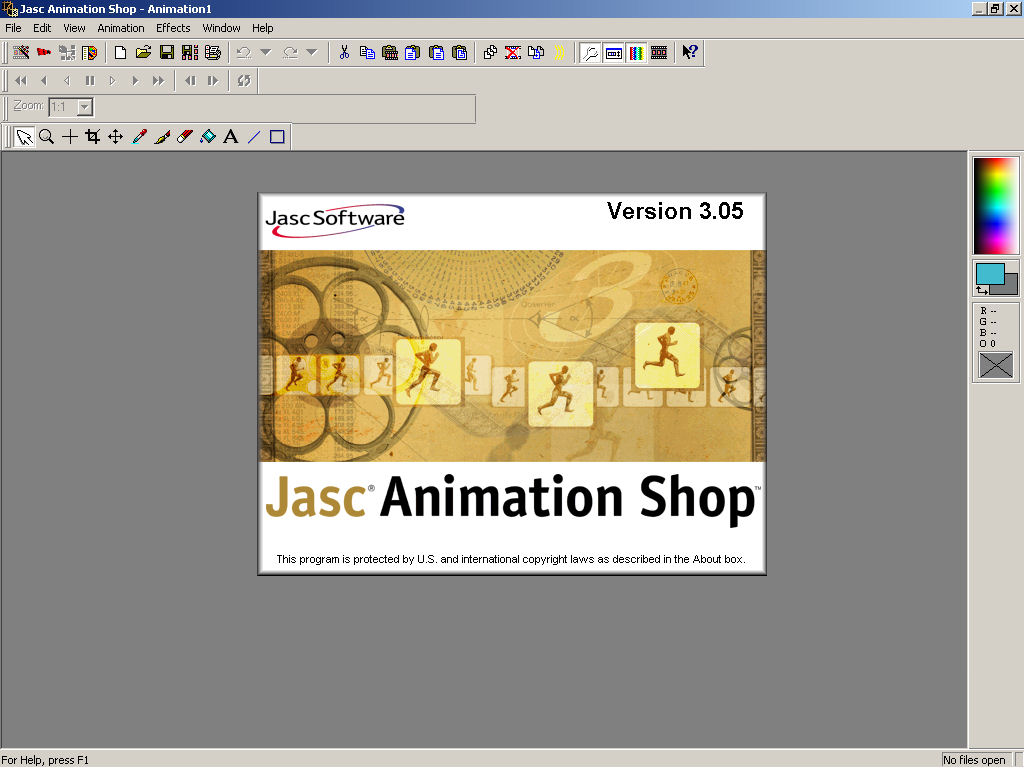Image resolution: width=1024 pixels, height=768 pixels.
Task: Toggle the VCR Controls toolbar visibility
Action: (613, 52)
